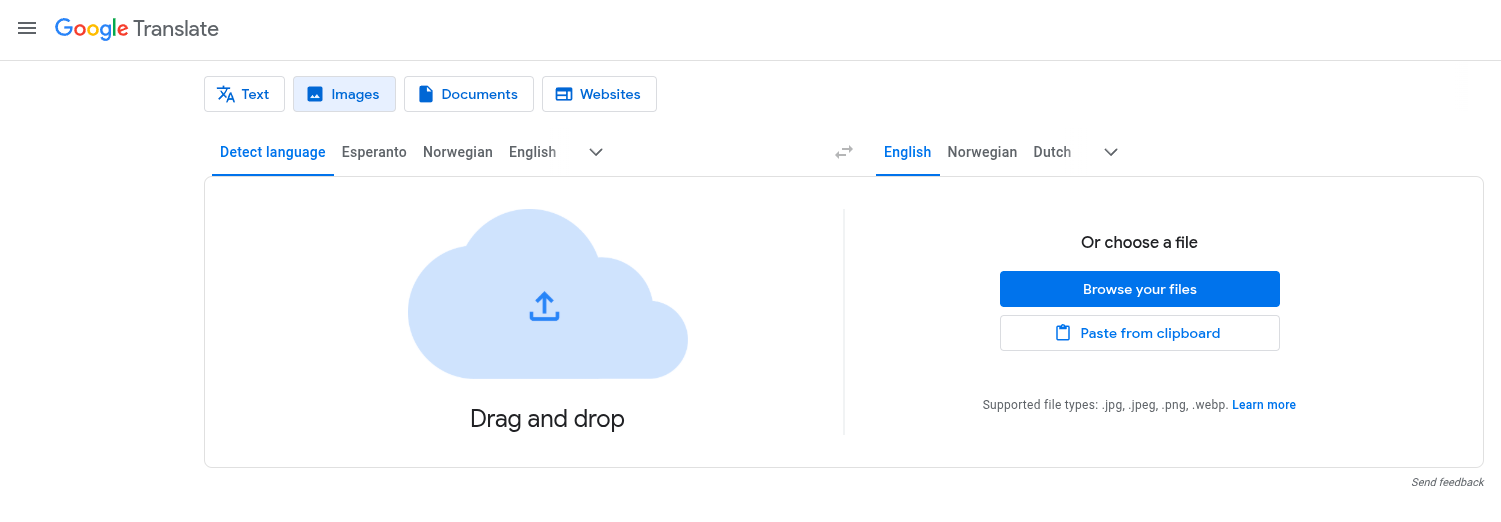Image resolution: width=1501 pixels, height=522 pixels.
Task: Switch to Text translation mode
Action: pyautogui.click(x=244, y=94)
